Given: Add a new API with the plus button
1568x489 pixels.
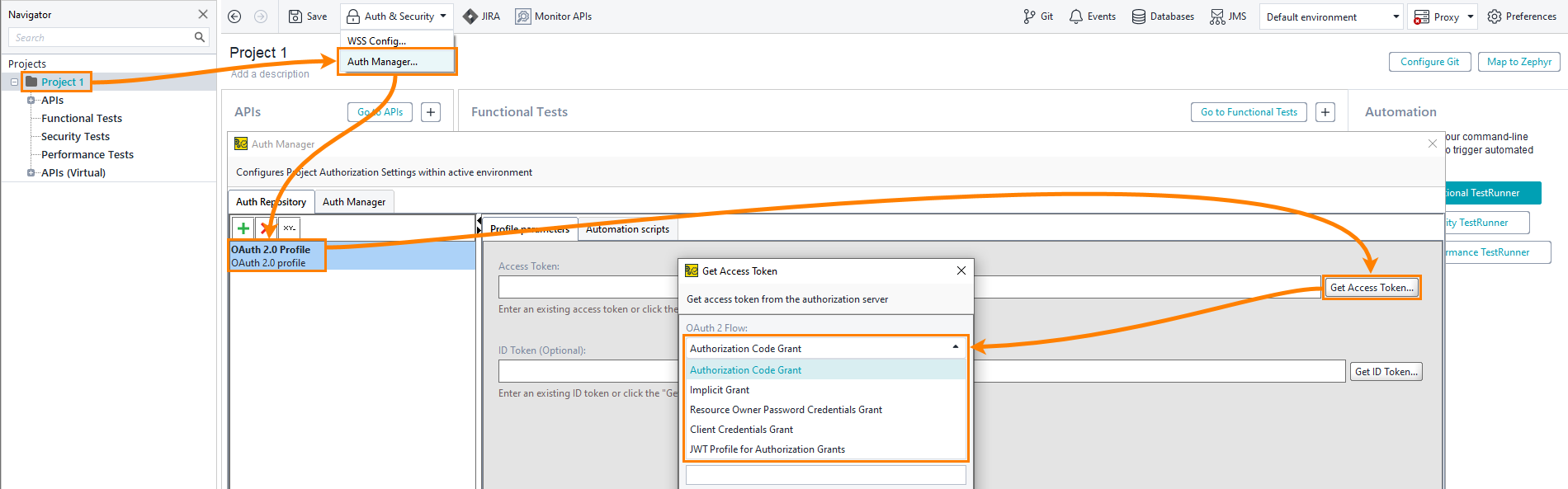Looking at the screenshot, I should [x=431, y=112].
